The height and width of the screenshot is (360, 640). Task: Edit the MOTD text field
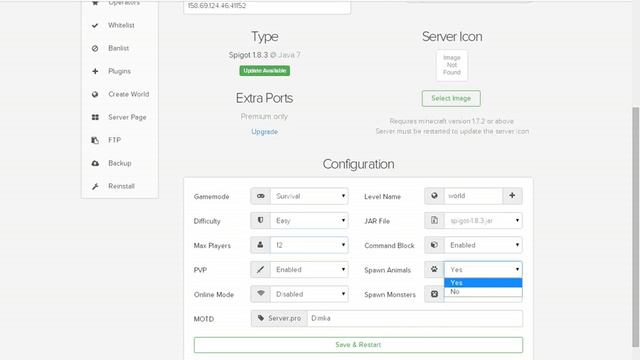pyautogui.click(x=415, y=318)
